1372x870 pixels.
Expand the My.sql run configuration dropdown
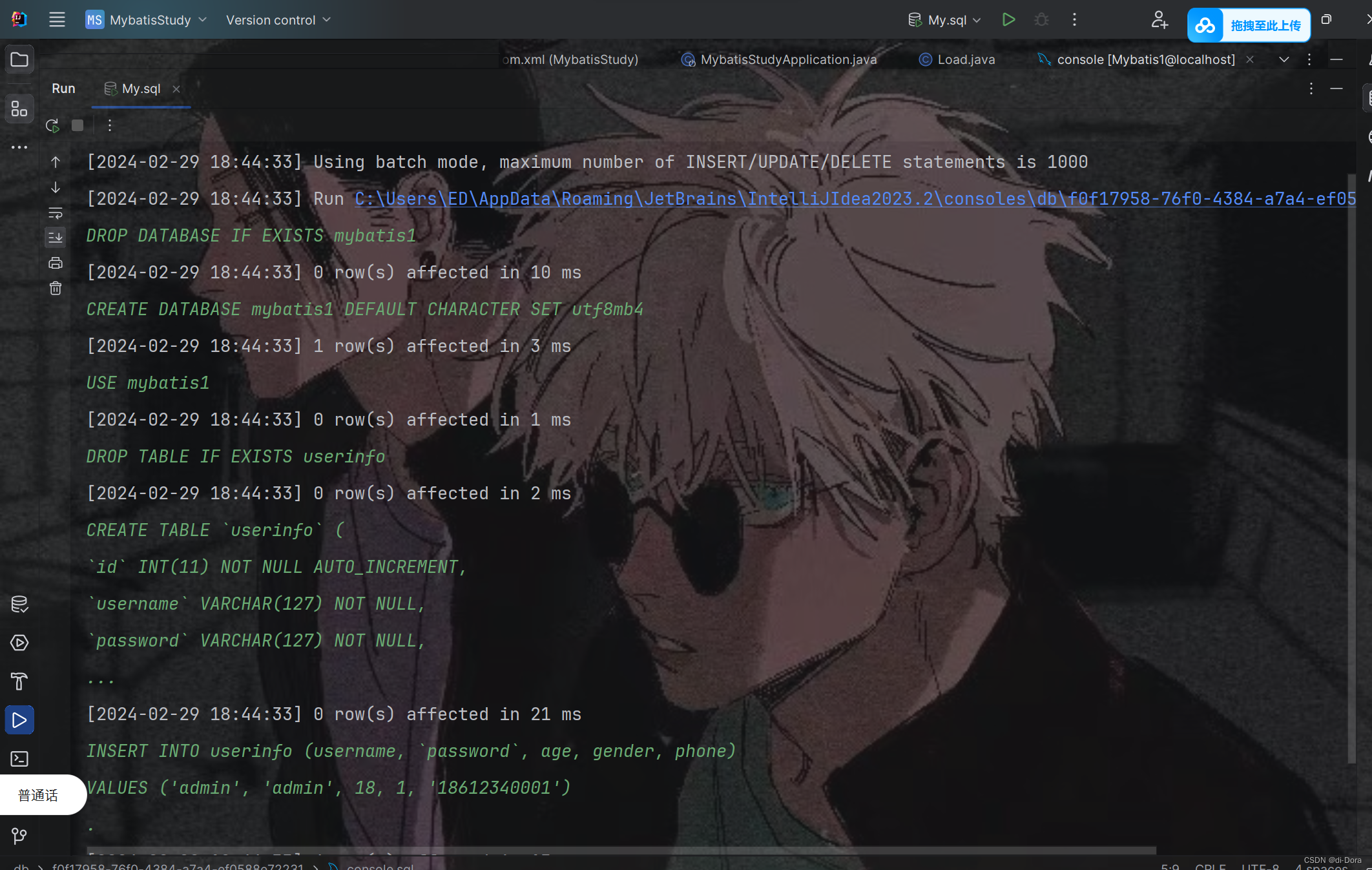coord(945,20)
